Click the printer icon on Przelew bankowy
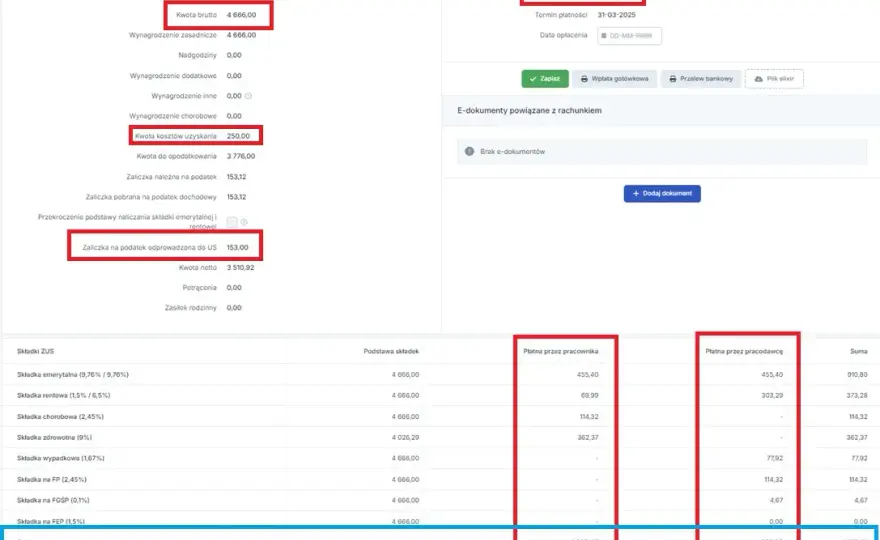This screenshot has width=880, height=540. click(x=673, y=79)
